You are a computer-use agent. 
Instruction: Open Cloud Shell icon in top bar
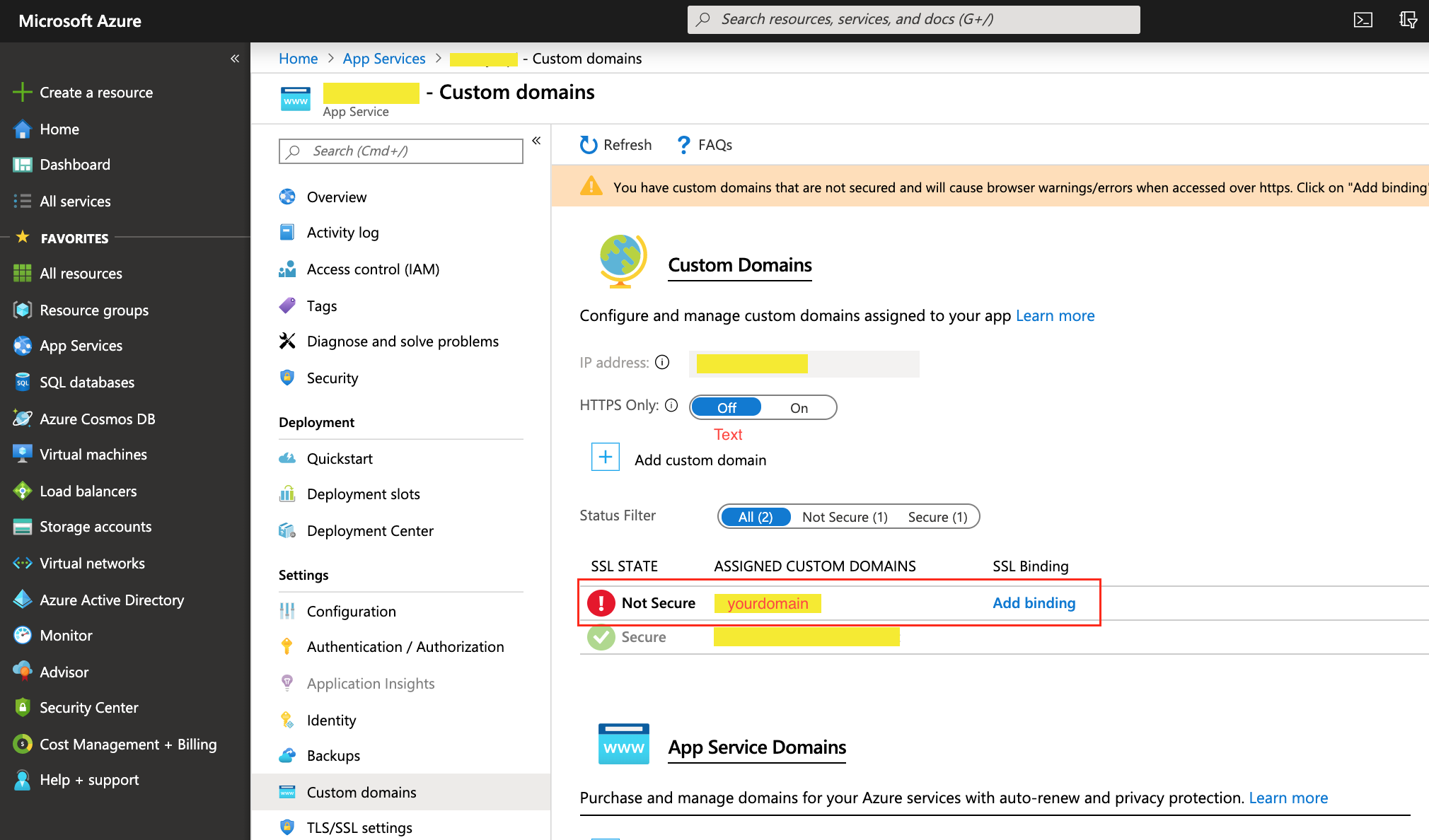point(1363,20)
